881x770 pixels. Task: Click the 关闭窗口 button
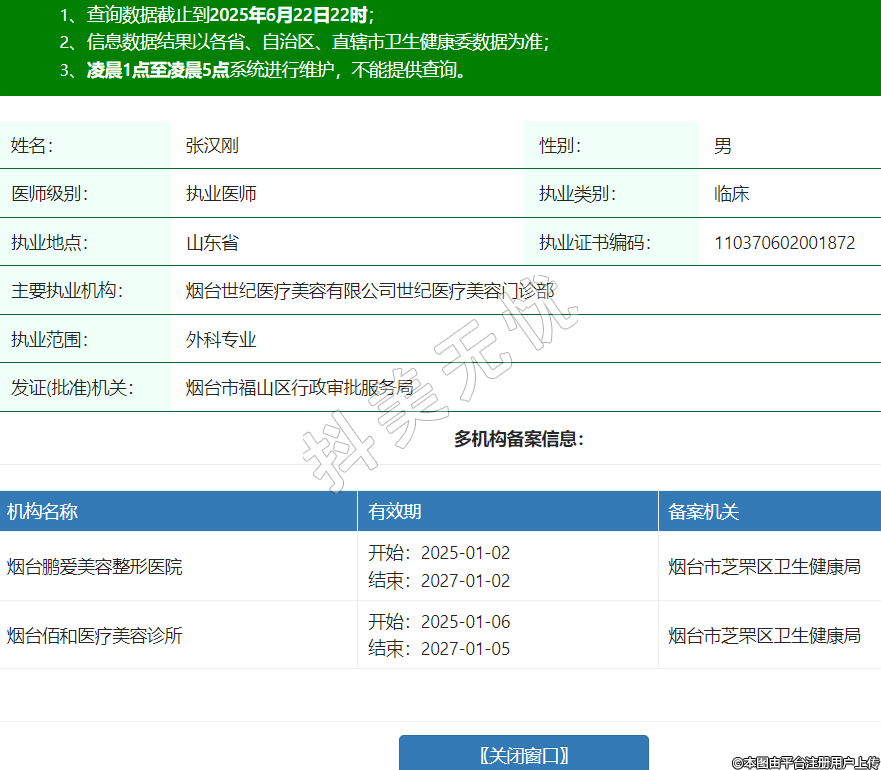[x=523, y=754]
